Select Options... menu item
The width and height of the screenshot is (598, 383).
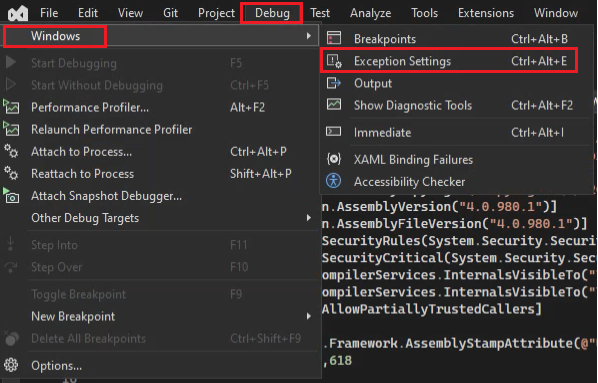tap(160, 365)
